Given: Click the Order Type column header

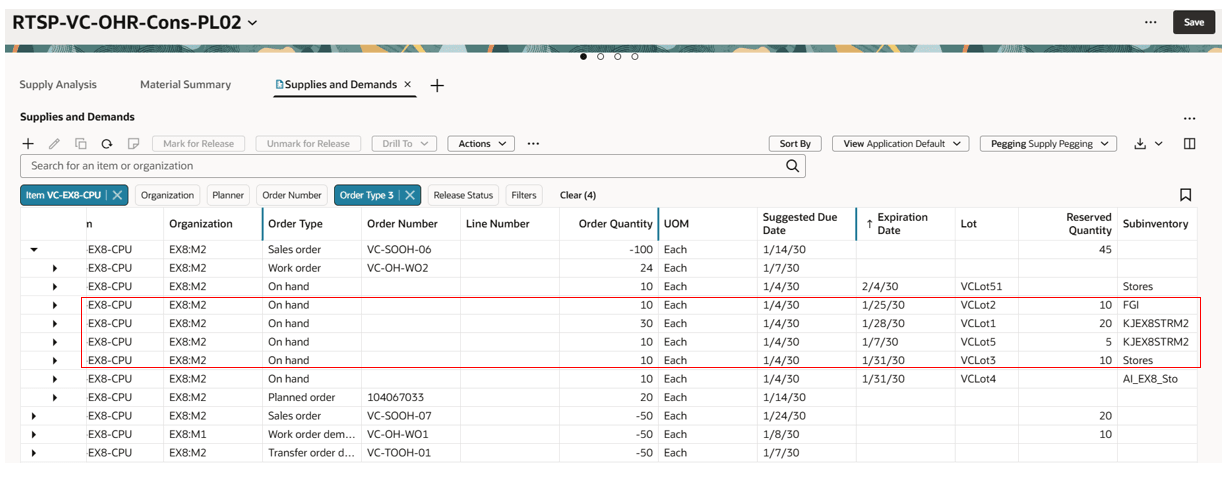Looking at the screenshot, I should point(311,224).
